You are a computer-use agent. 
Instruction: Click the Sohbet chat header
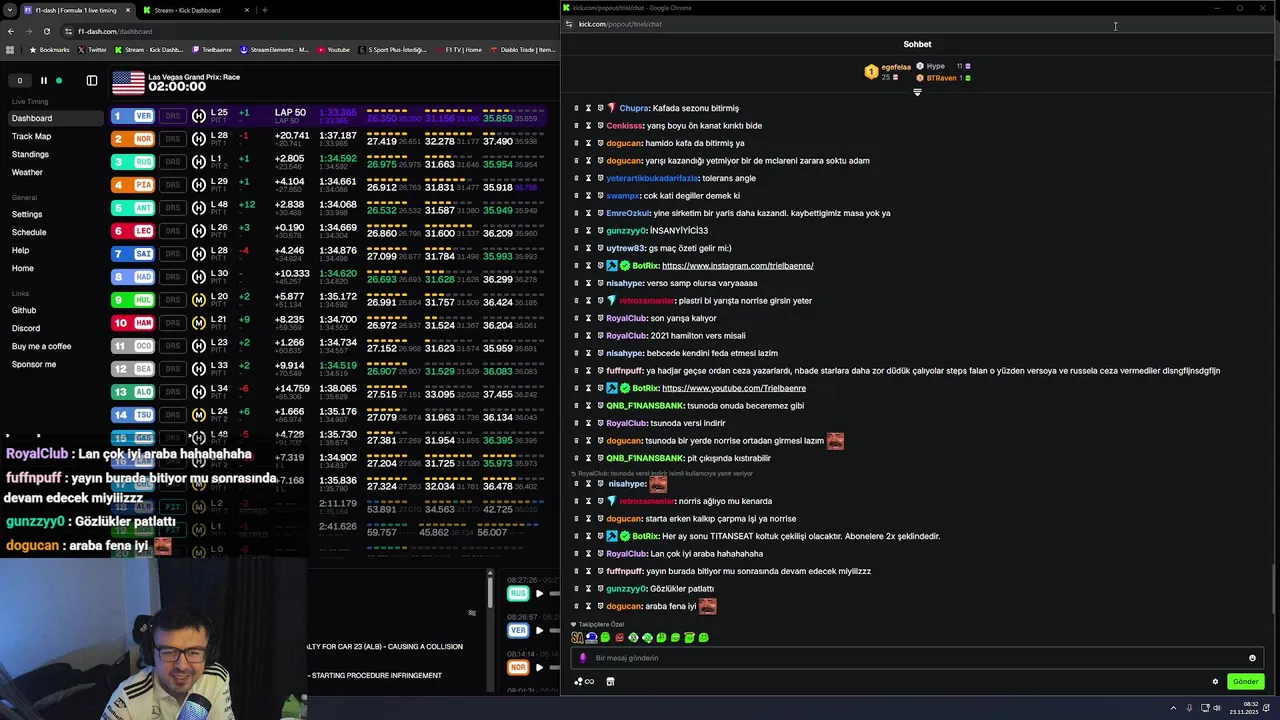917,44
